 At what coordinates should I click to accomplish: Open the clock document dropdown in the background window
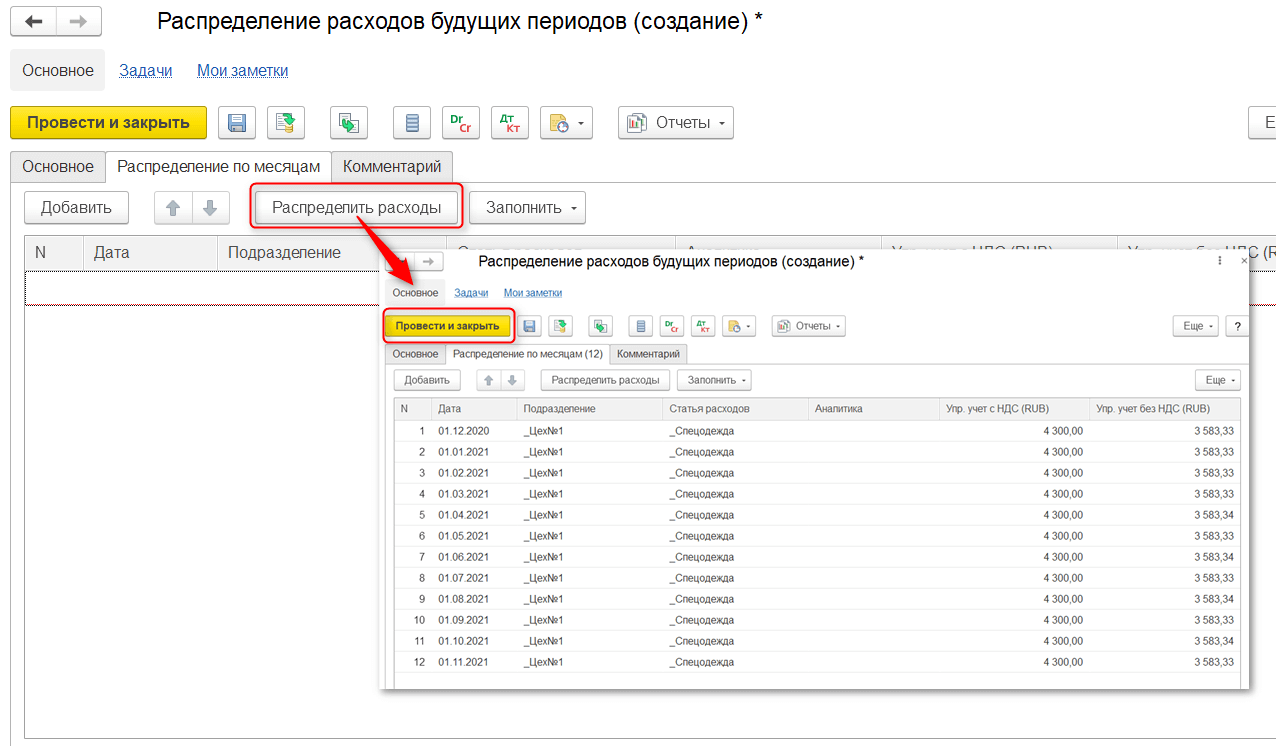[567, 123]
